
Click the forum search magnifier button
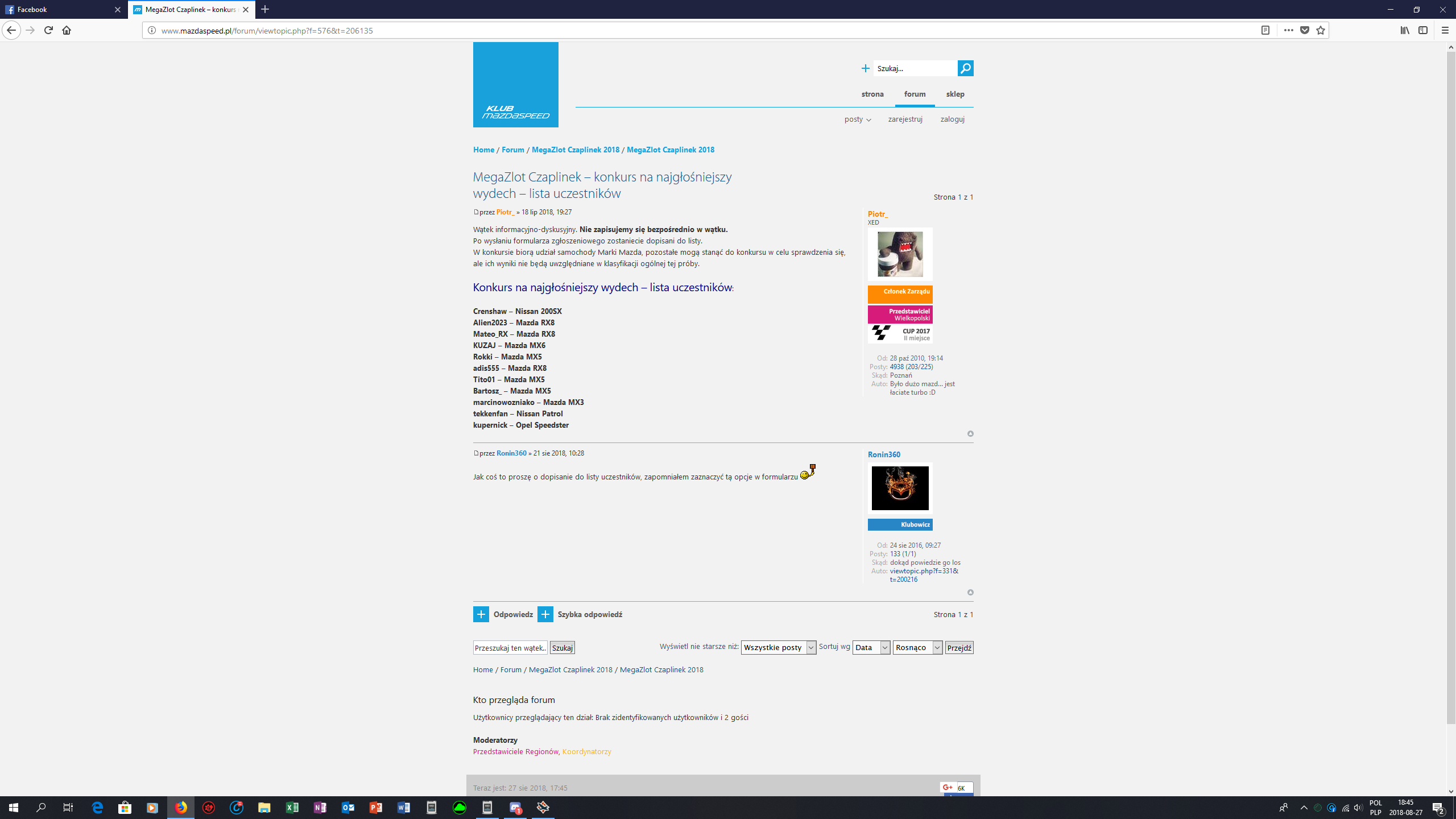(965, 68)
